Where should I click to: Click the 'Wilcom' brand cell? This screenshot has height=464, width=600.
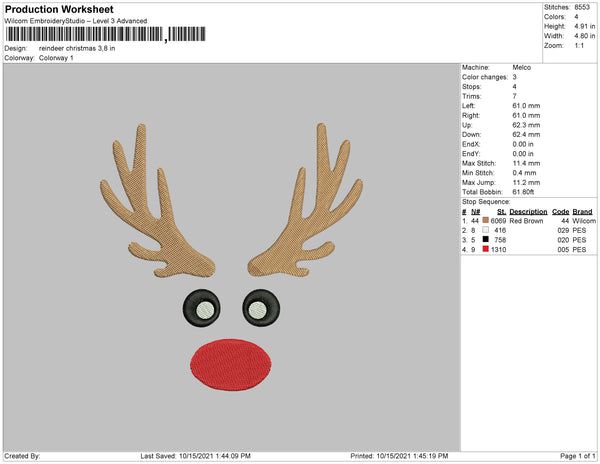(584, 221)
